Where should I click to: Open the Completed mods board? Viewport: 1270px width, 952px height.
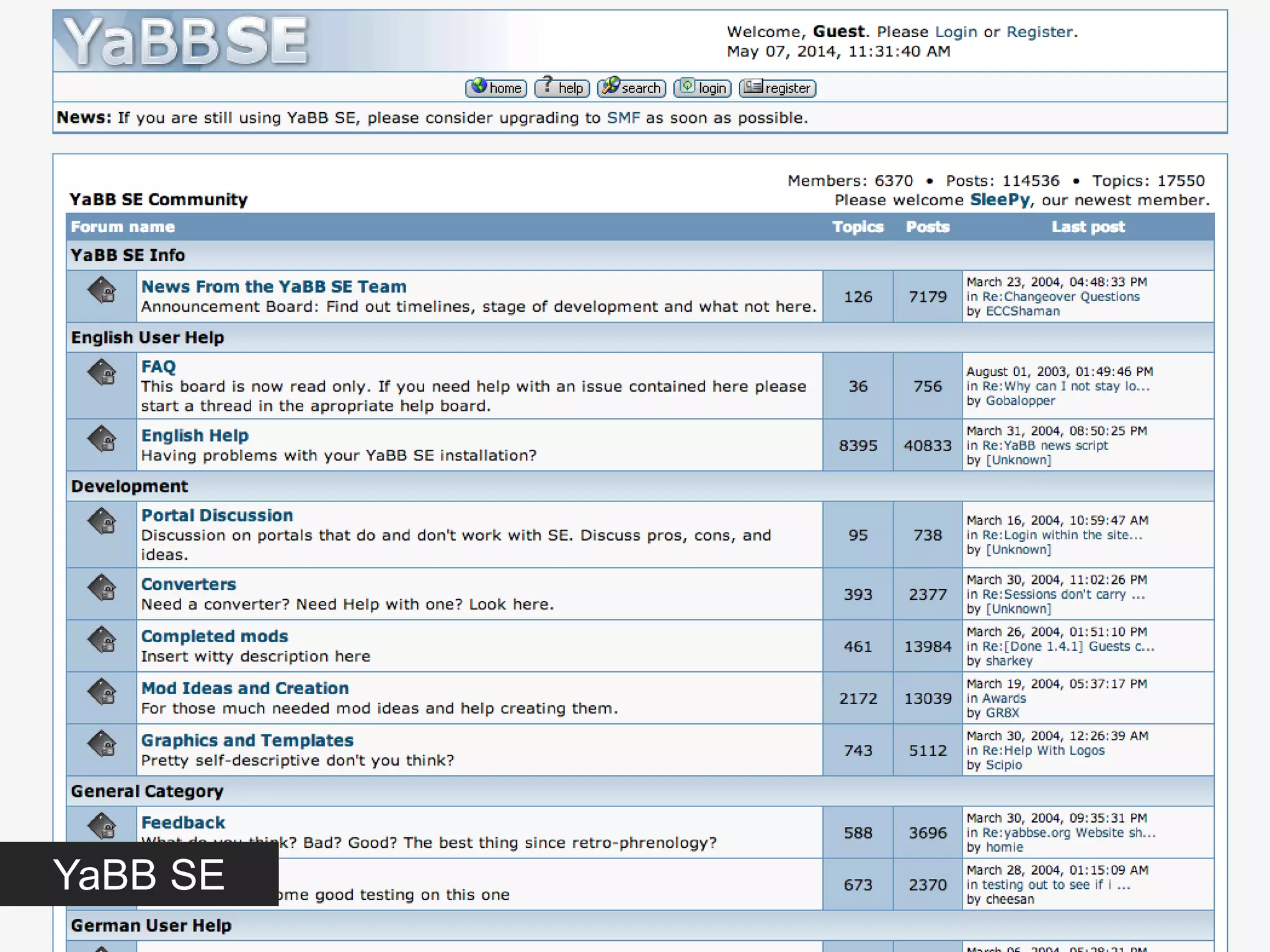[x=215, y=636]
